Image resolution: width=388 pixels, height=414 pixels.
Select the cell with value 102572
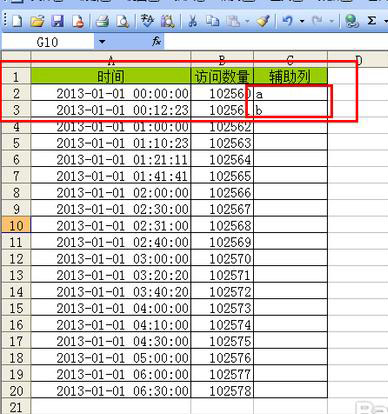[x=222, y=292]
